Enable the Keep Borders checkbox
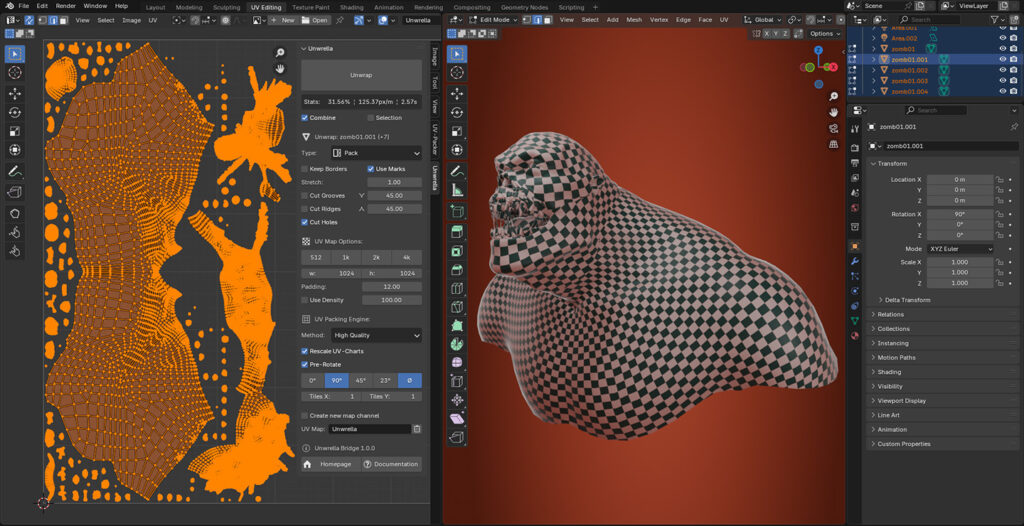 point(304,169)
